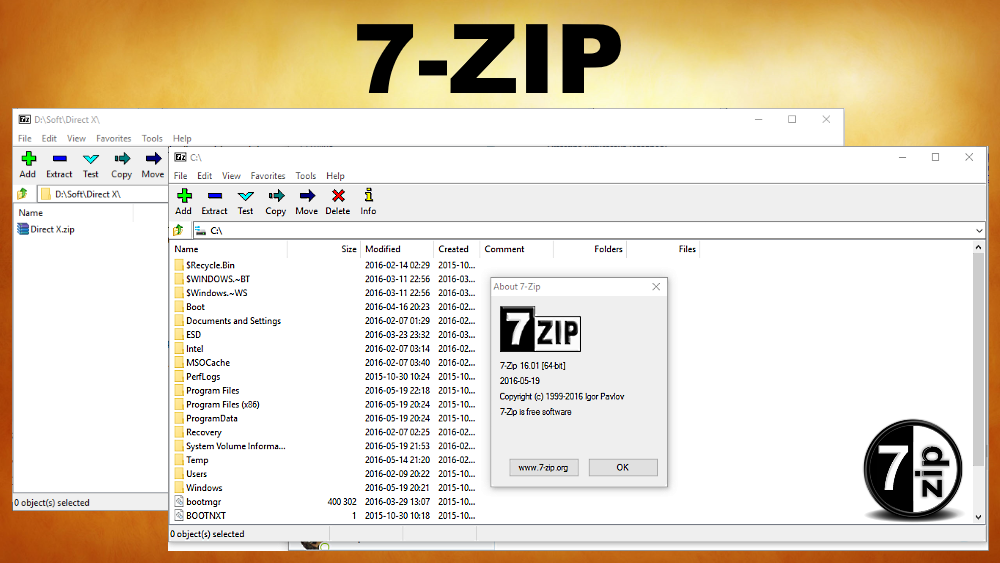Click the up-folder icon beside the C:\ path
Screen dimensions: 1000x563
(x=179, y=230)
